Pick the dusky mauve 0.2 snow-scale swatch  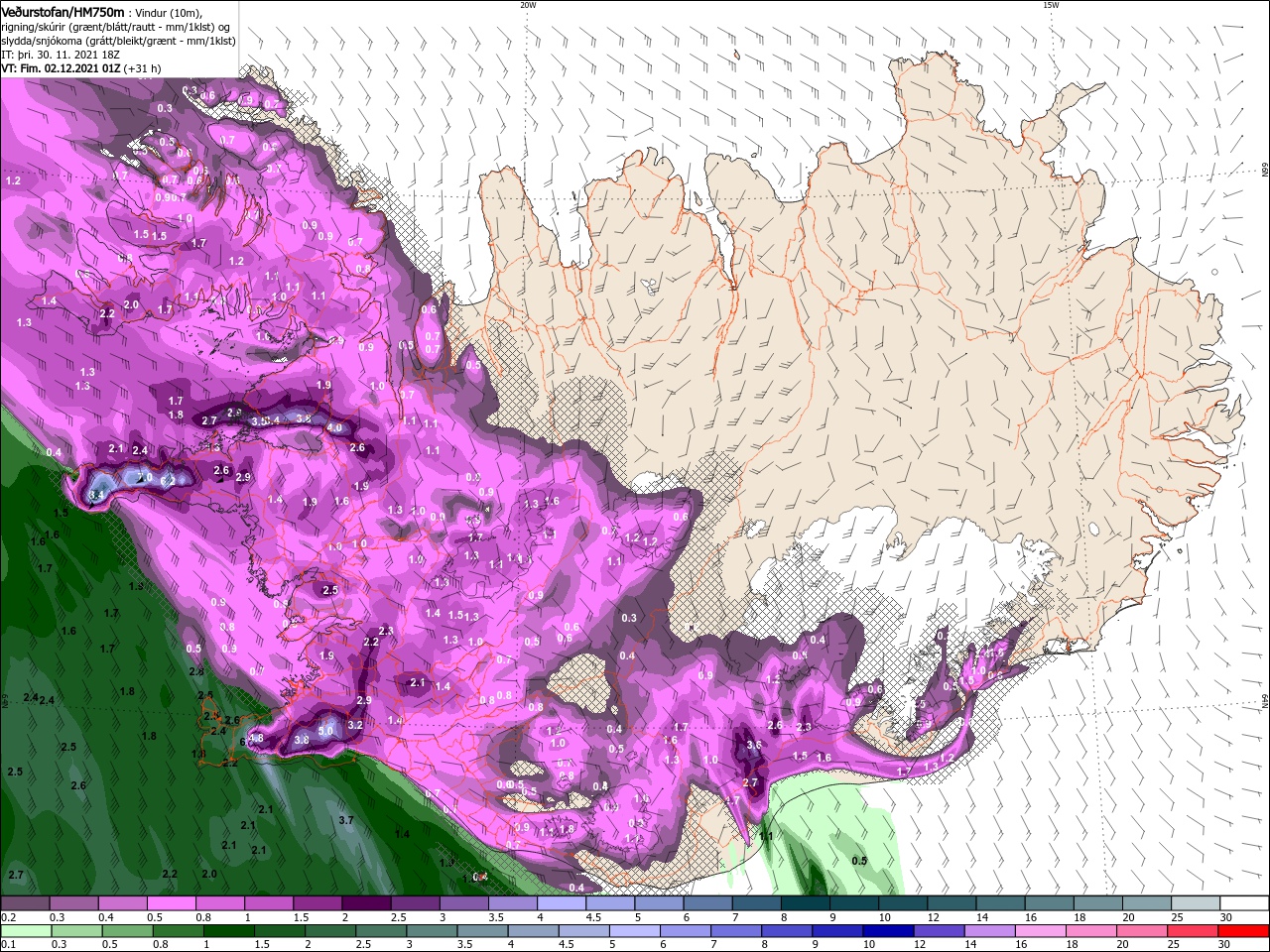[x=25, y=903]
